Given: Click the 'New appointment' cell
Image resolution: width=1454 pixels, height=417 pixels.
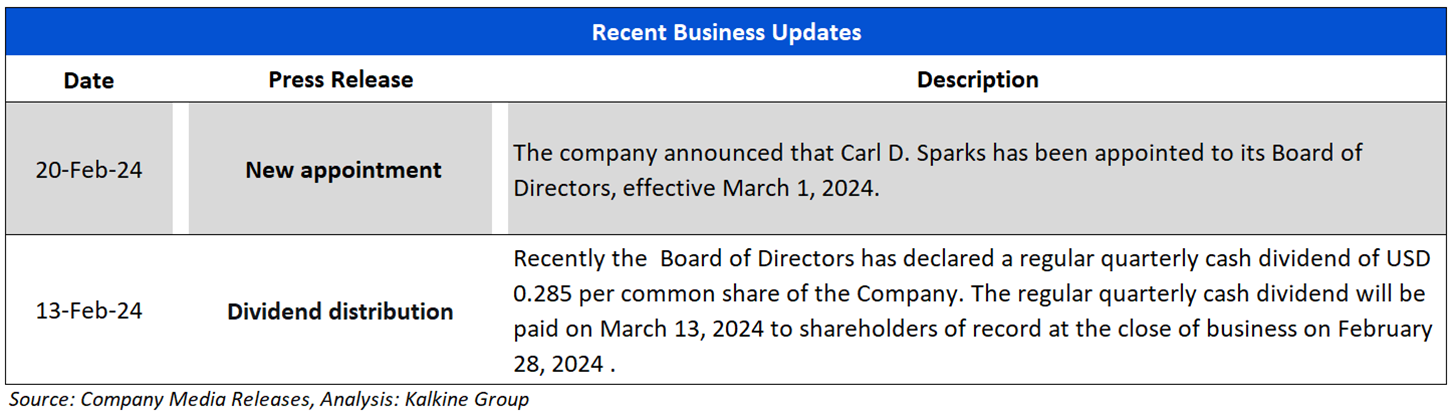Looking at the screenshot, I should (343, 170).
